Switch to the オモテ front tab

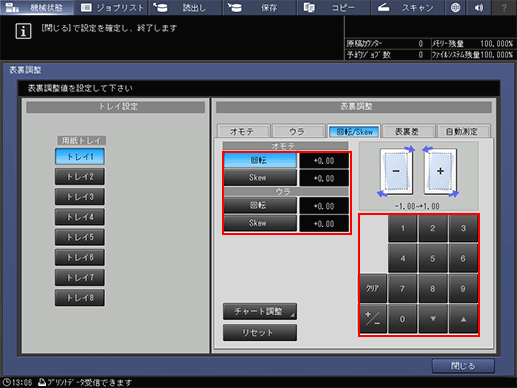(243, 131)
